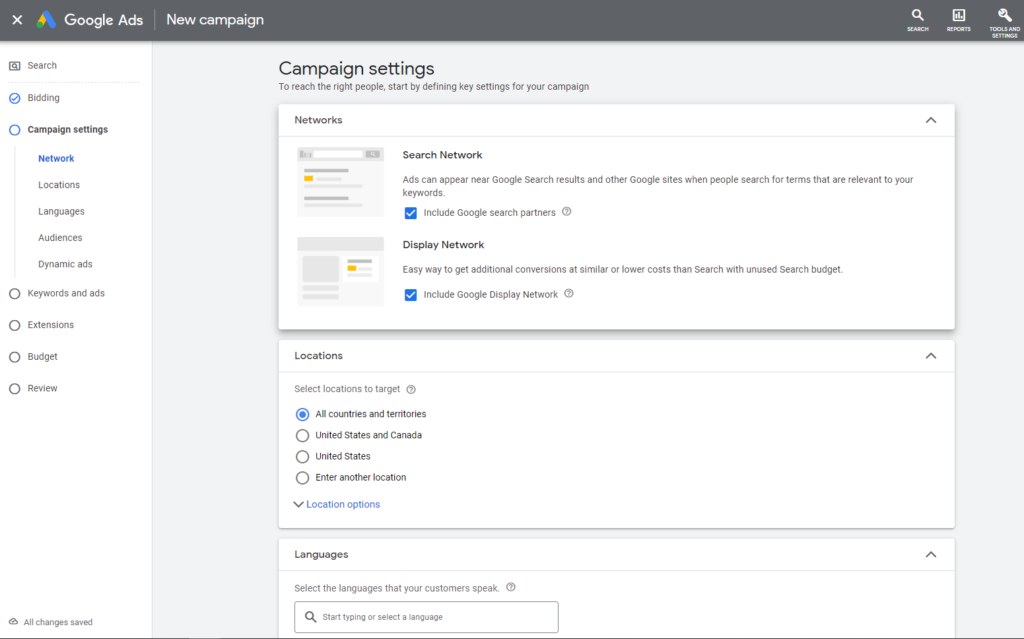Uncheck Include Google search partners
1024x639 pixels.
pos(411,213)
